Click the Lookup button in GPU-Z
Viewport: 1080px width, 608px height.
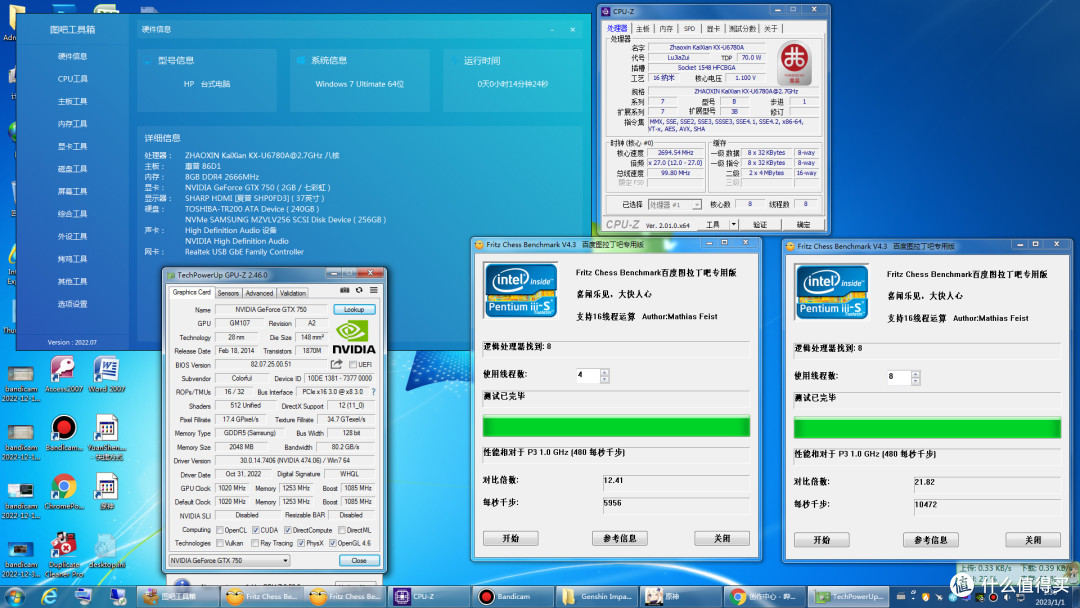click(x=354, y=309)
